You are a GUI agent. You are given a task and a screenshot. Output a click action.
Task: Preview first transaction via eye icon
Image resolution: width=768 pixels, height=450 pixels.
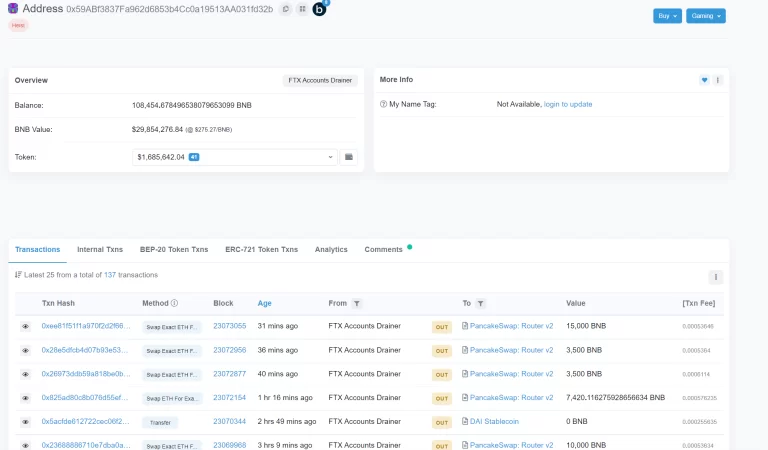pyautogui.click(x=26, y=327)
